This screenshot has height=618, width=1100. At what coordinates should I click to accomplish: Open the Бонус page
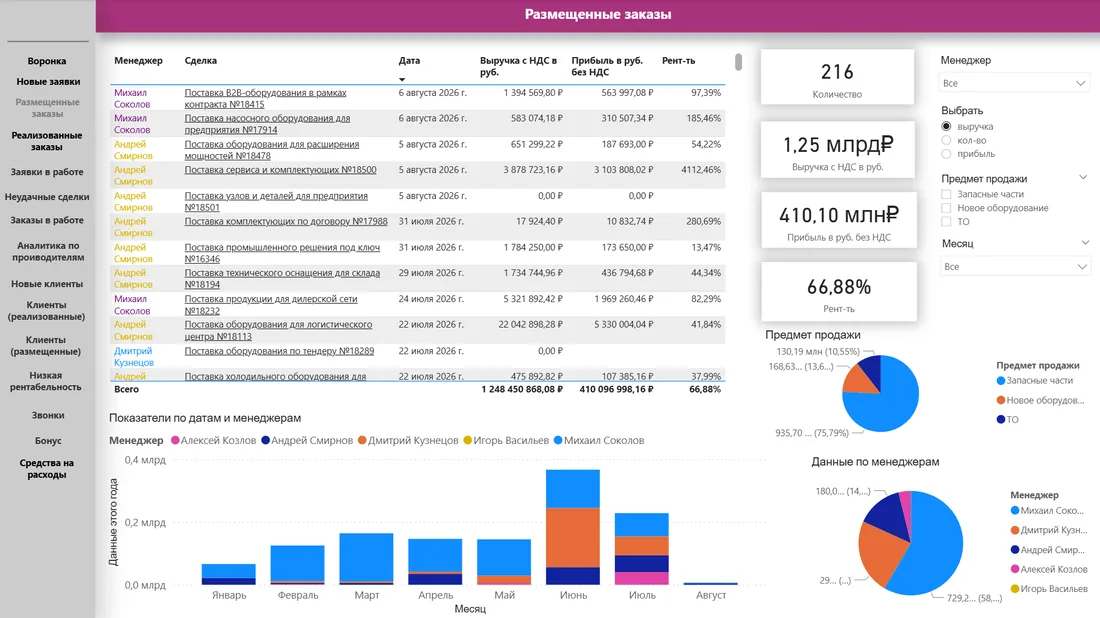coord(48,441)
